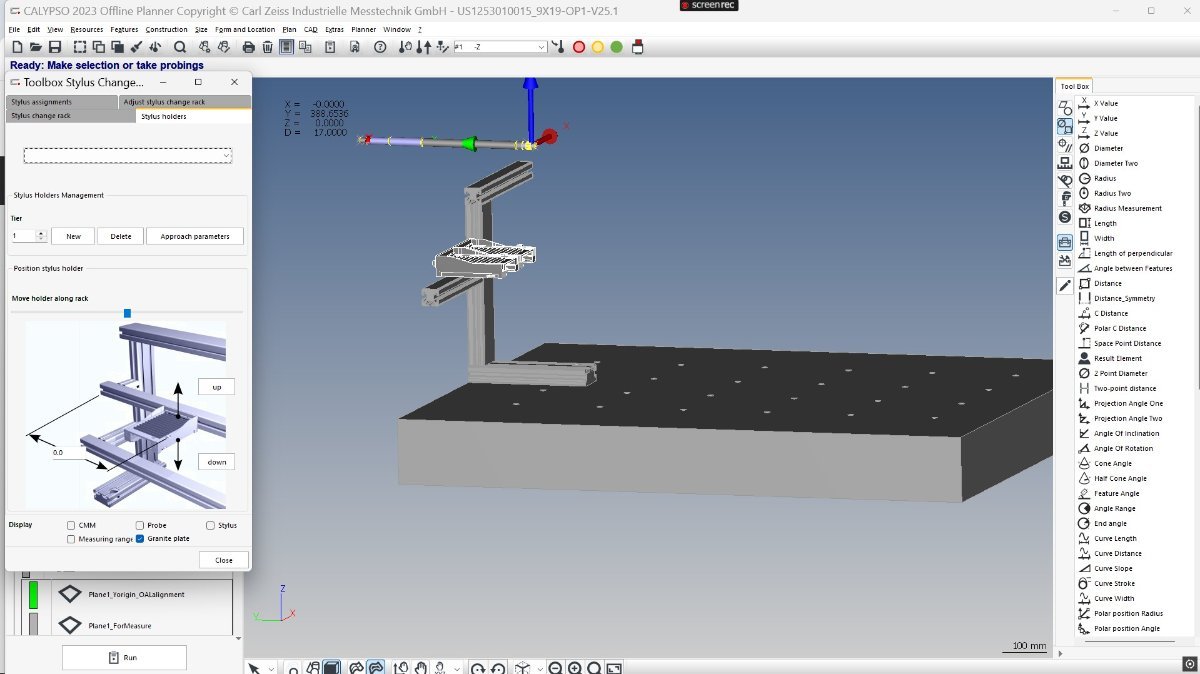Click the Tier number spinner arrows
1200x674 pixels.
coord(41,236)
